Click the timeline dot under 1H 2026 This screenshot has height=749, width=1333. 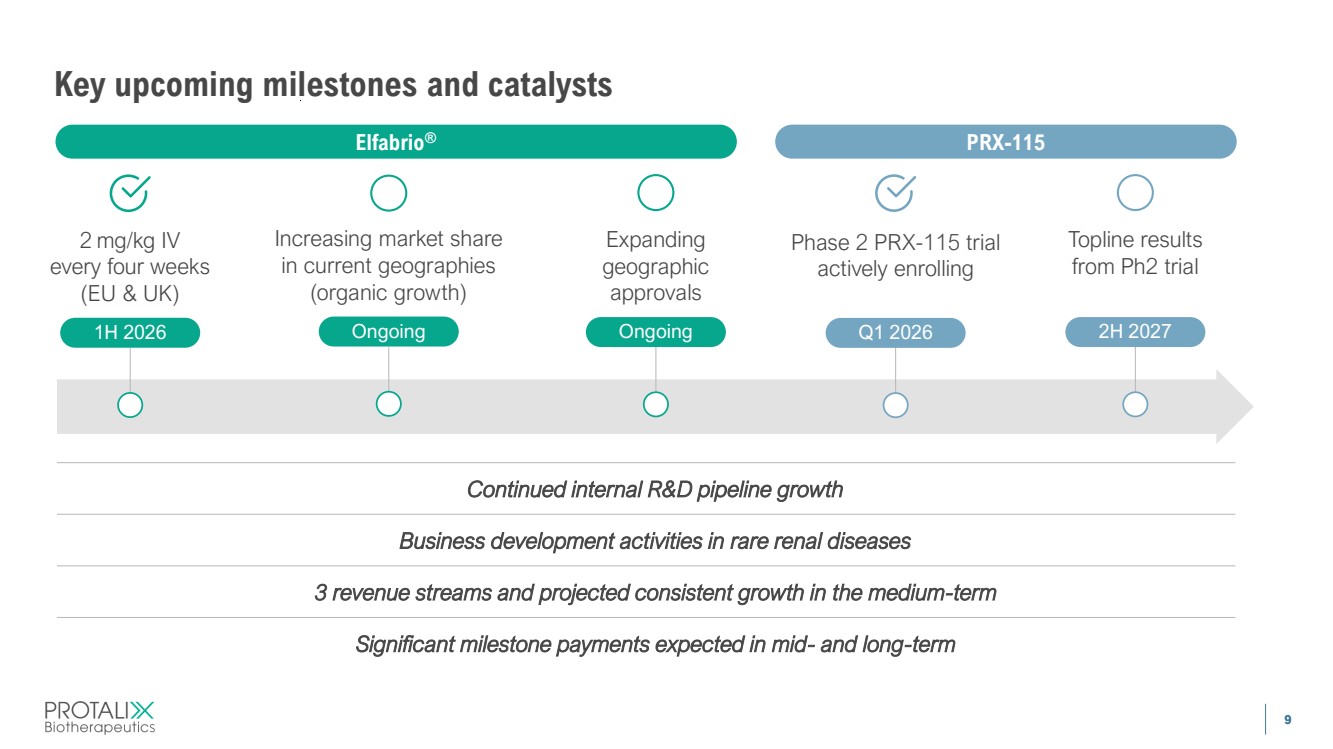click(x=130, y=405)
